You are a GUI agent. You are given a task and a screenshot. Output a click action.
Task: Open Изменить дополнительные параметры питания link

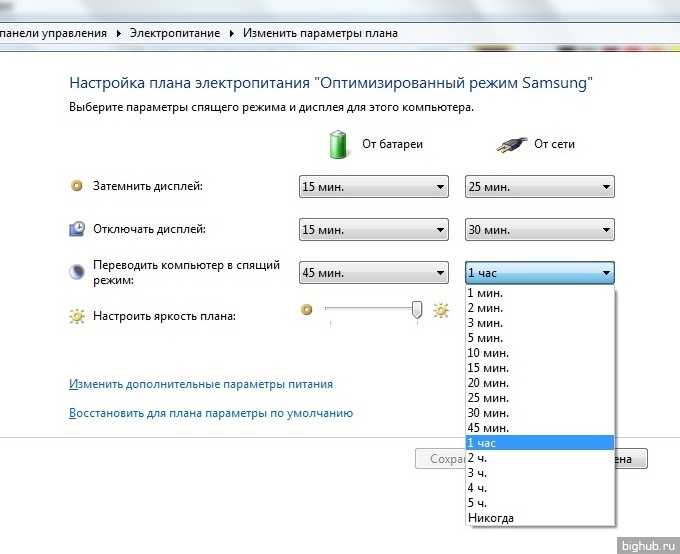coord(201,384)
